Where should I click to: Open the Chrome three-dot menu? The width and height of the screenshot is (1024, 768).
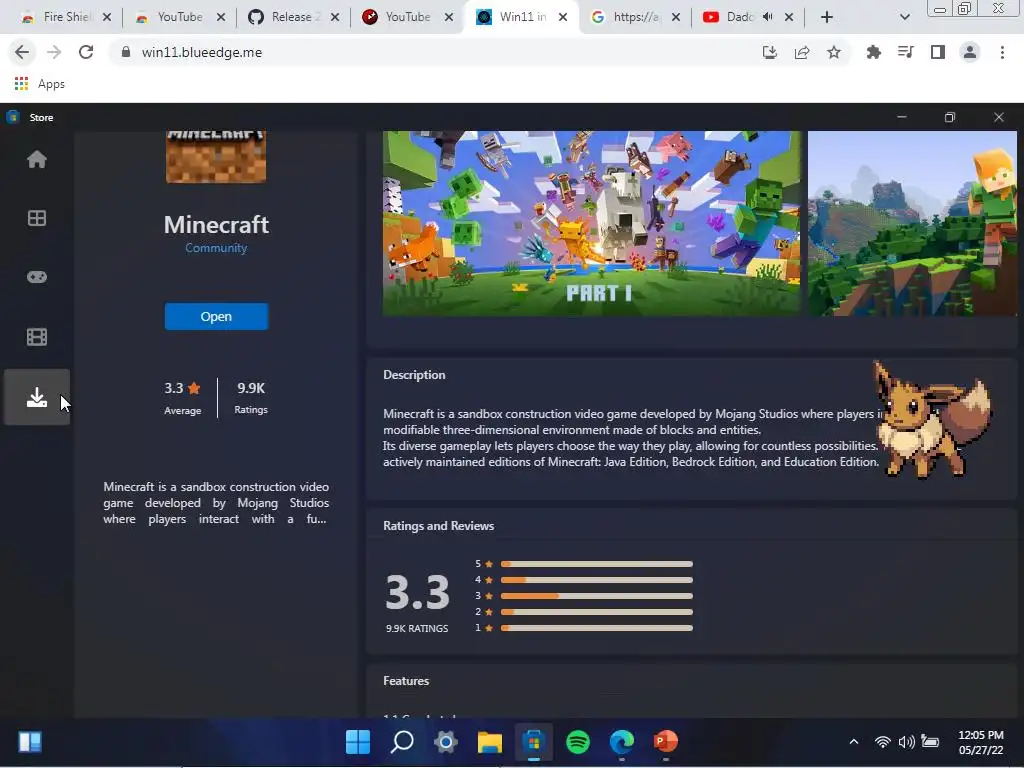[1002, 52]
